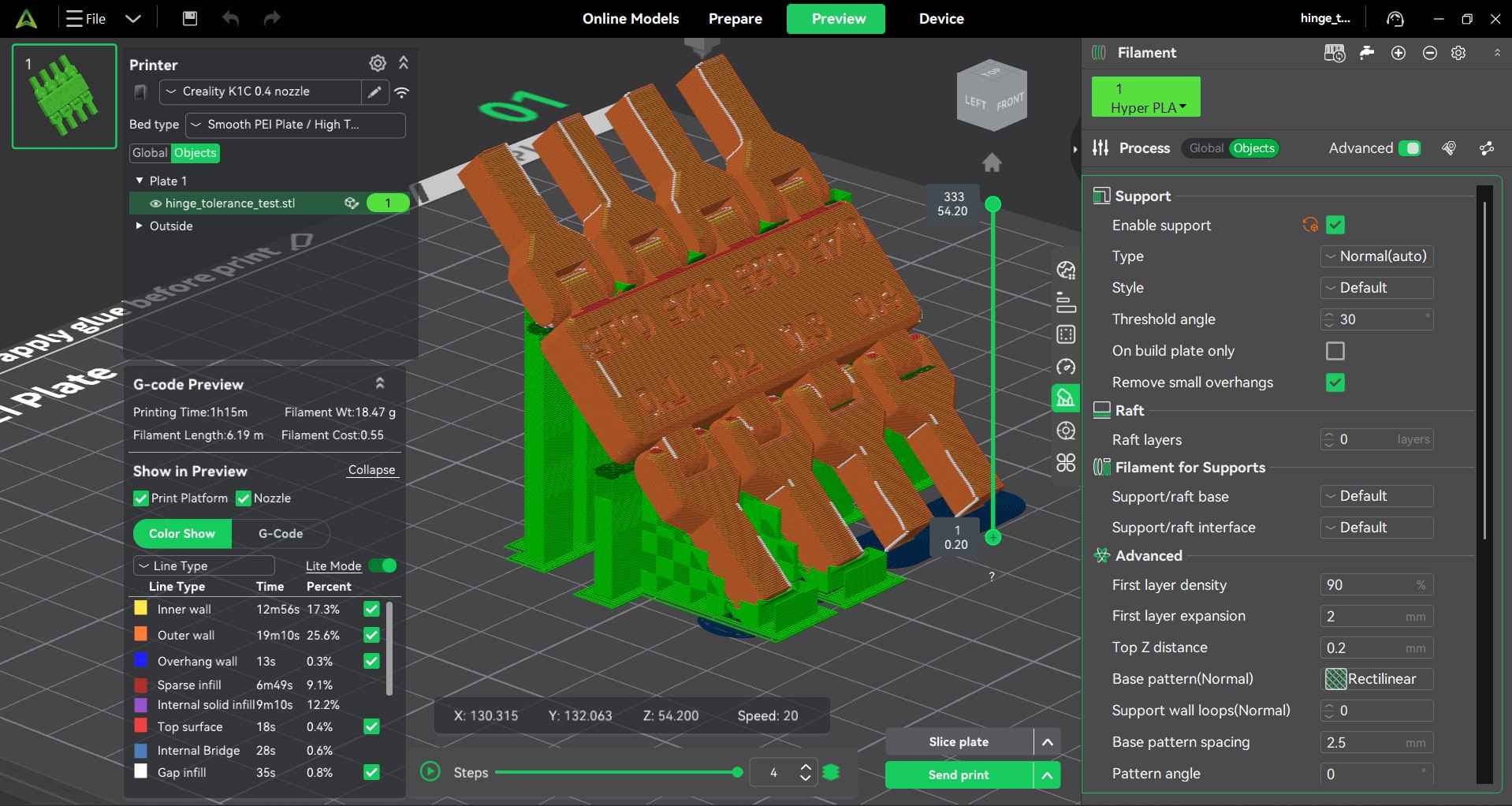Reset Enable support with the orange icon
This screenshot has width=1512, height=806.
point(1310,226)
